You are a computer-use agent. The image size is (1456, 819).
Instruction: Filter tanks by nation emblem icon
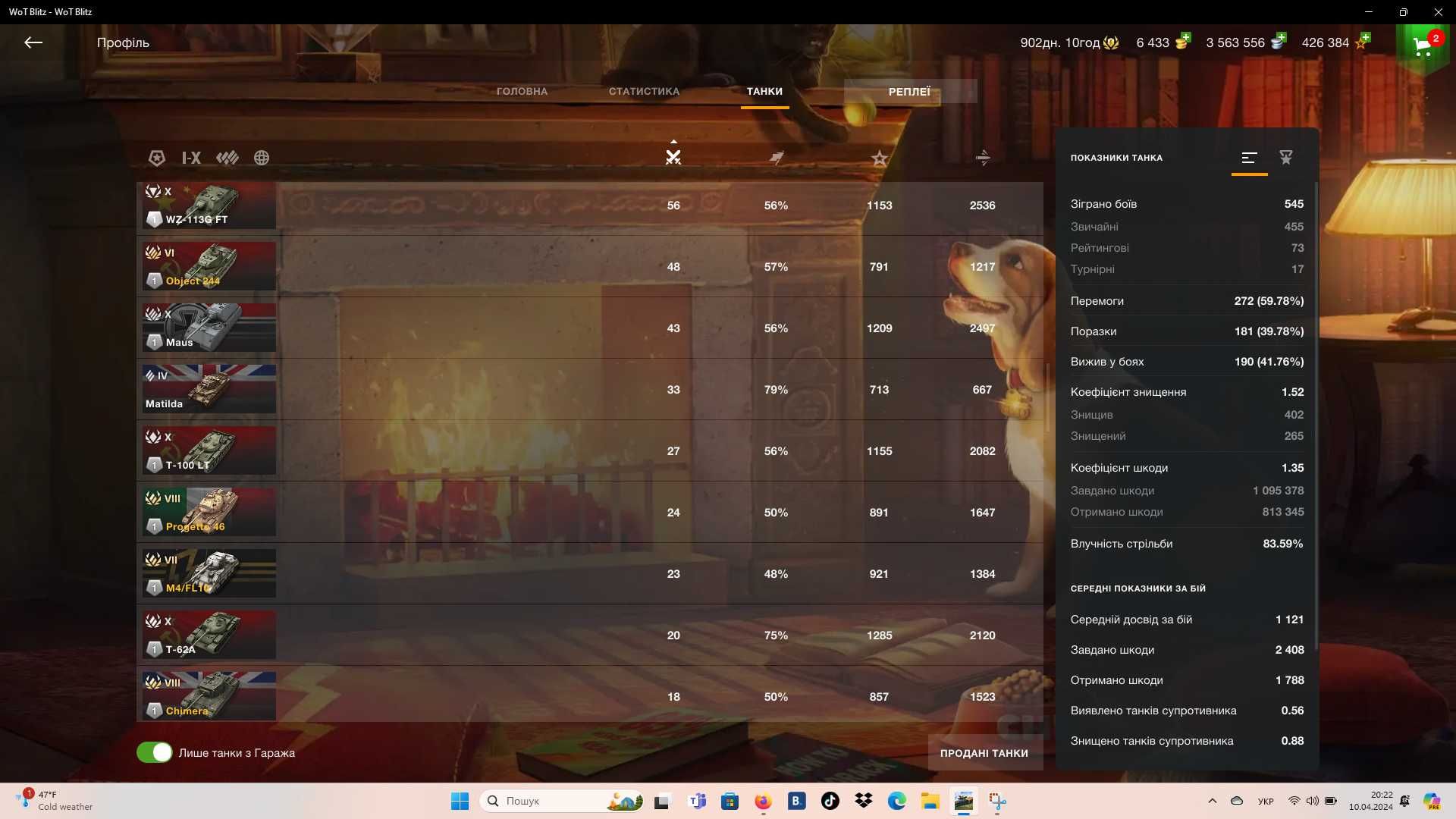point(157,158)
